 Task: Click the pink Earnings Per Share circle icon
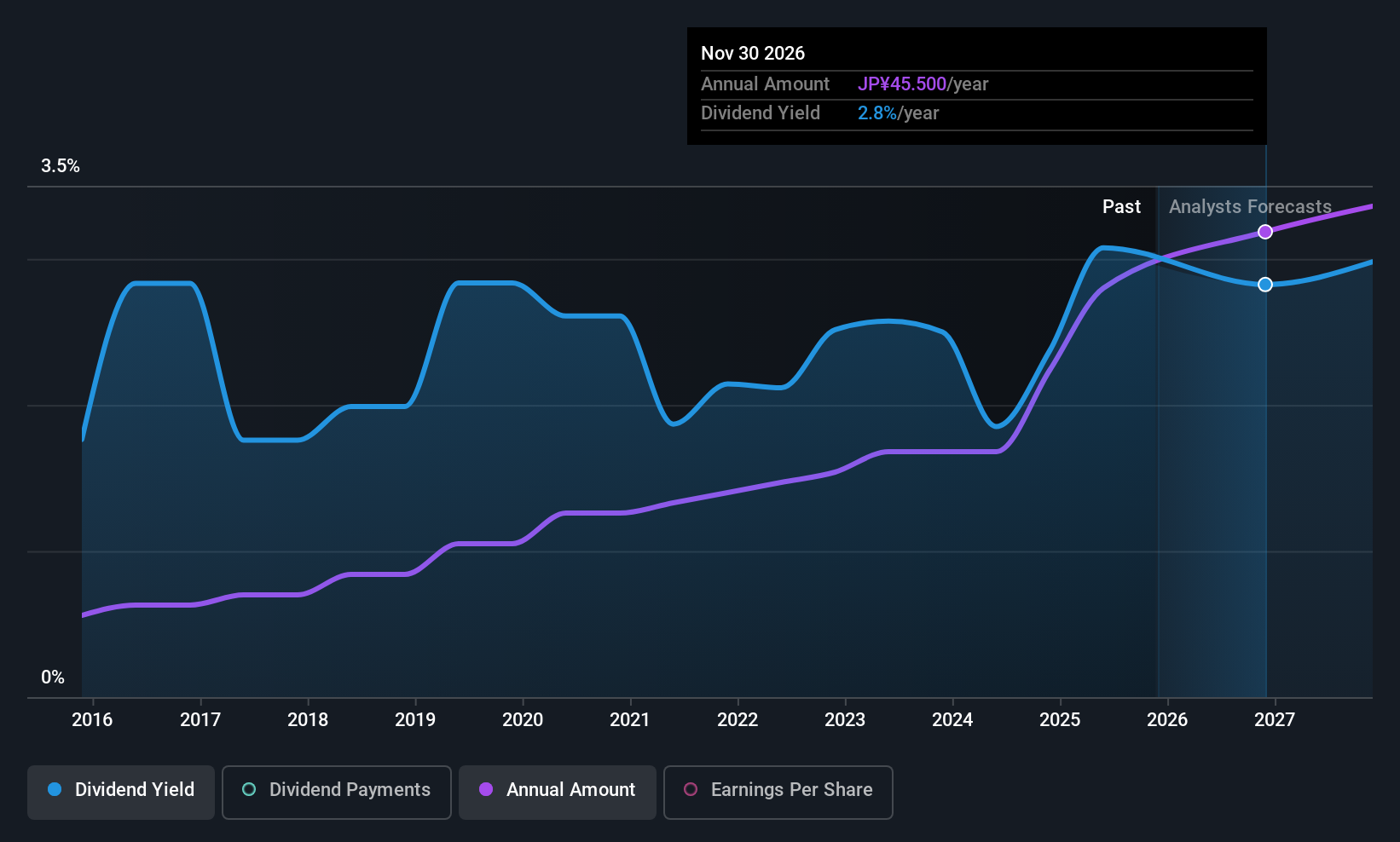(x=691, y=790)
